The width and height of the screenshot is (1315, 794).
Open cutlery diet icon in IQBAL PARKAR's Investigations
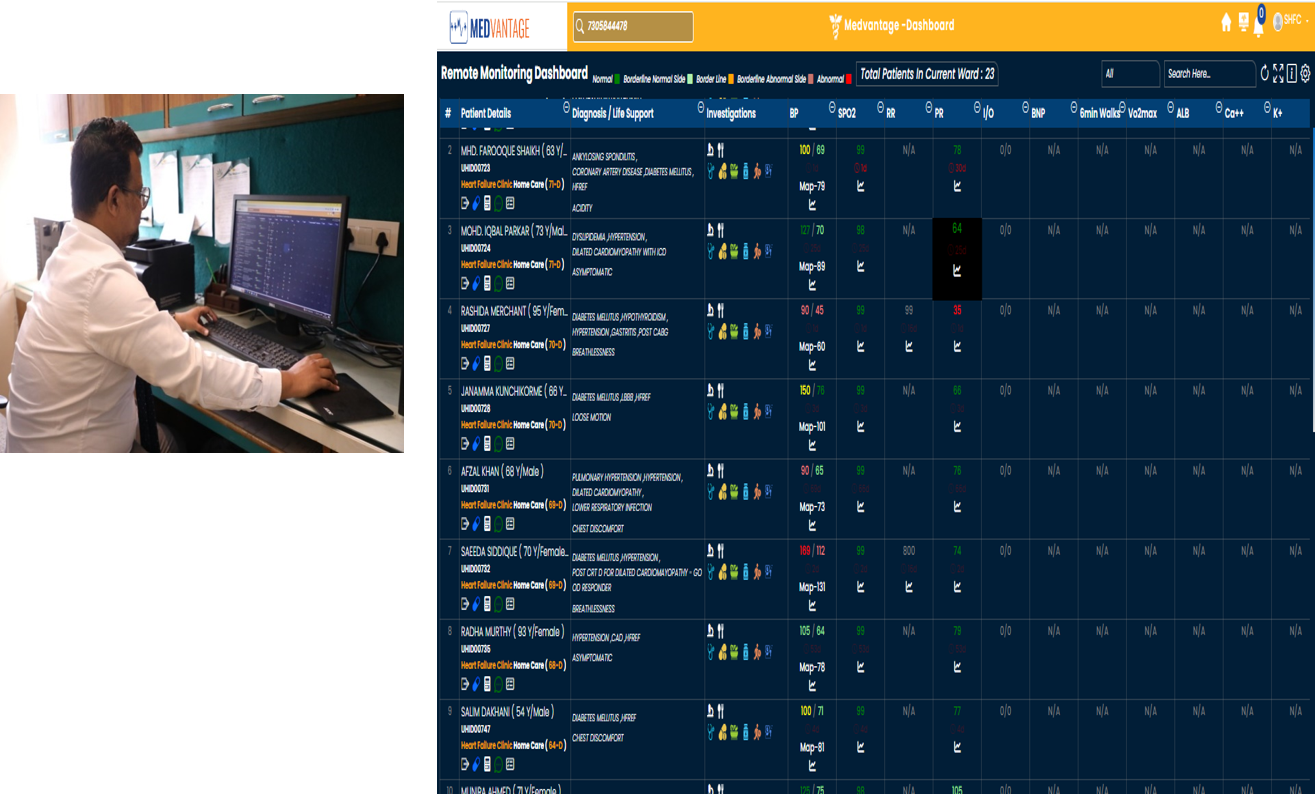pos(720,231)
